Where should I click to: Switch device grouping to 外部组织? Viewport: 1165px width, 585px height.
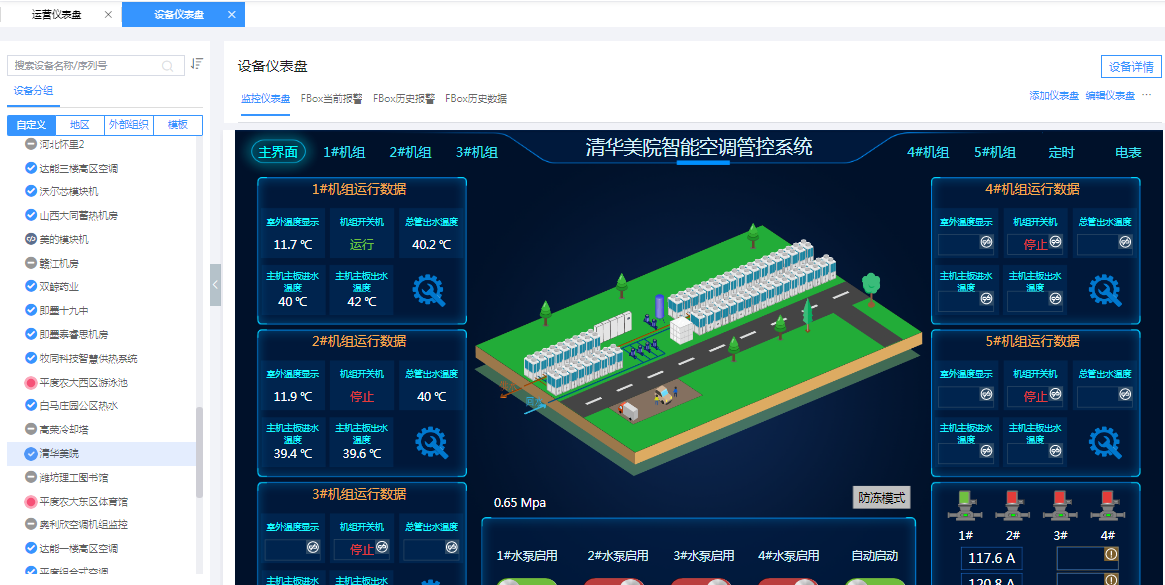point(129,125)
